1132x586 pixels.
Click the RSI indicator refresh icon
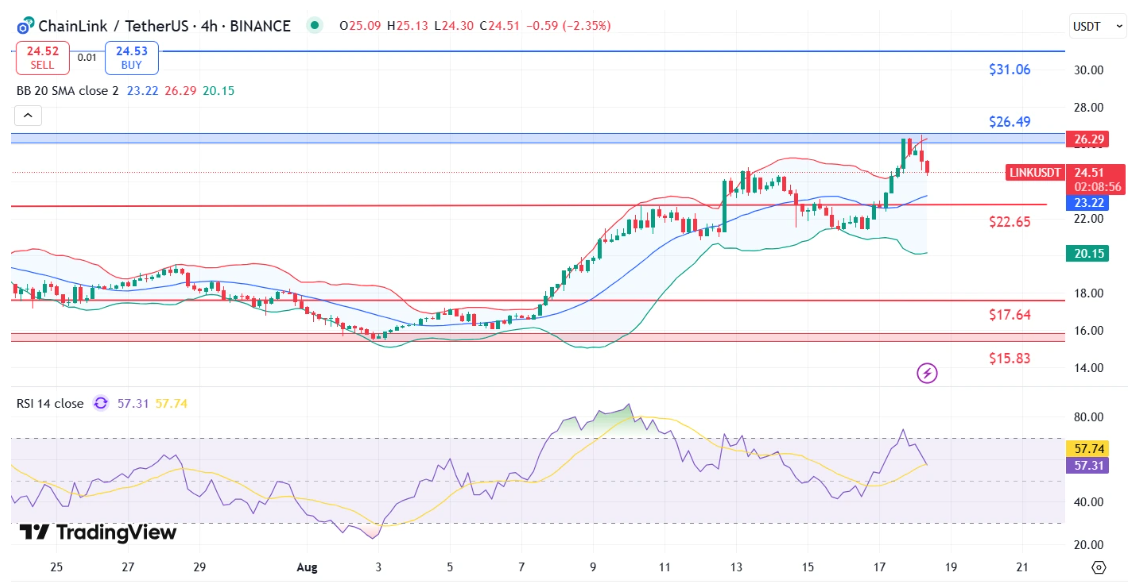click(101, 403)
